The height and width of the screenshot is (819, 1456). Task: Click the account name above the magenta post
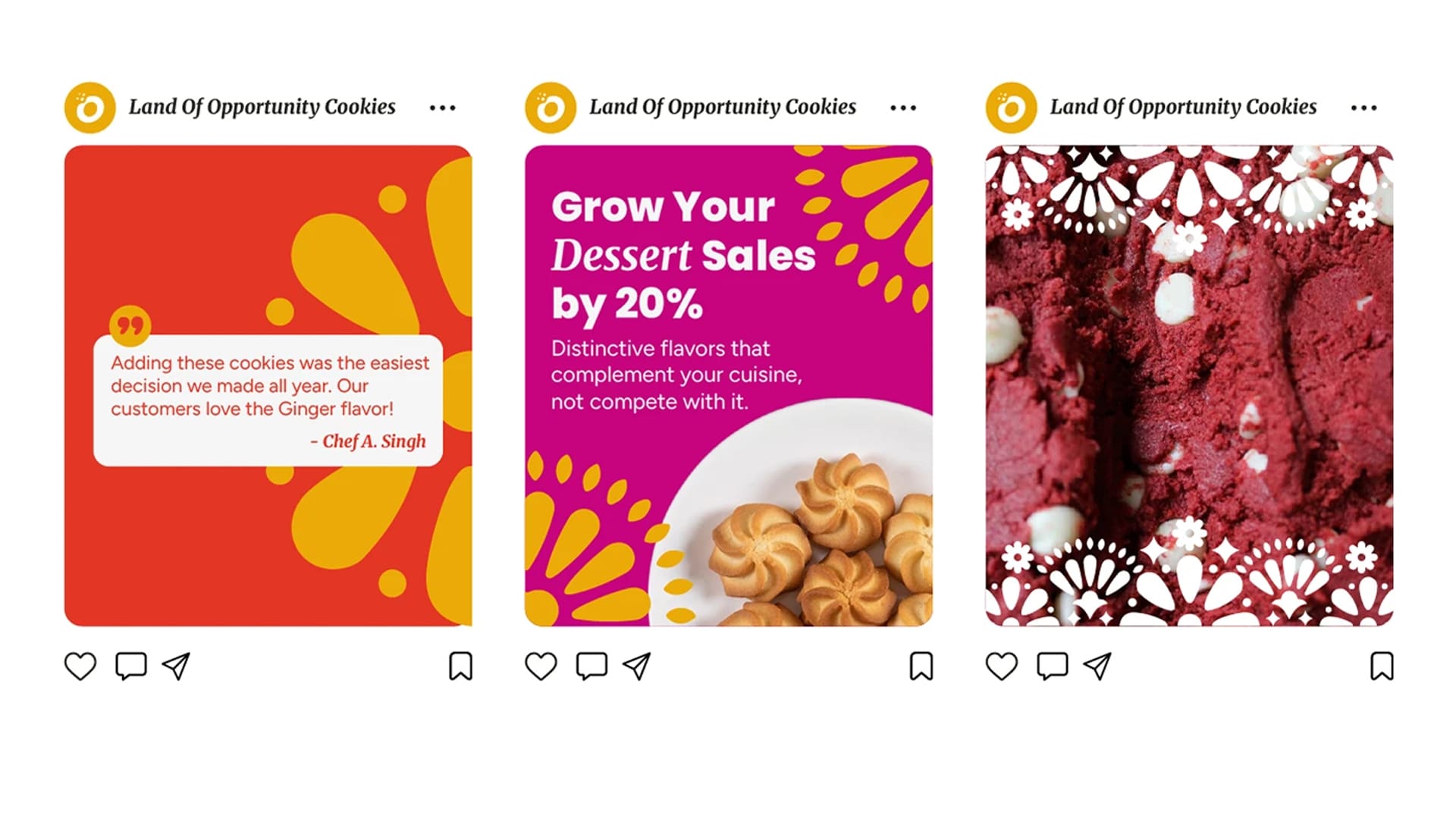pyautogui.click(x=723, y=107)
